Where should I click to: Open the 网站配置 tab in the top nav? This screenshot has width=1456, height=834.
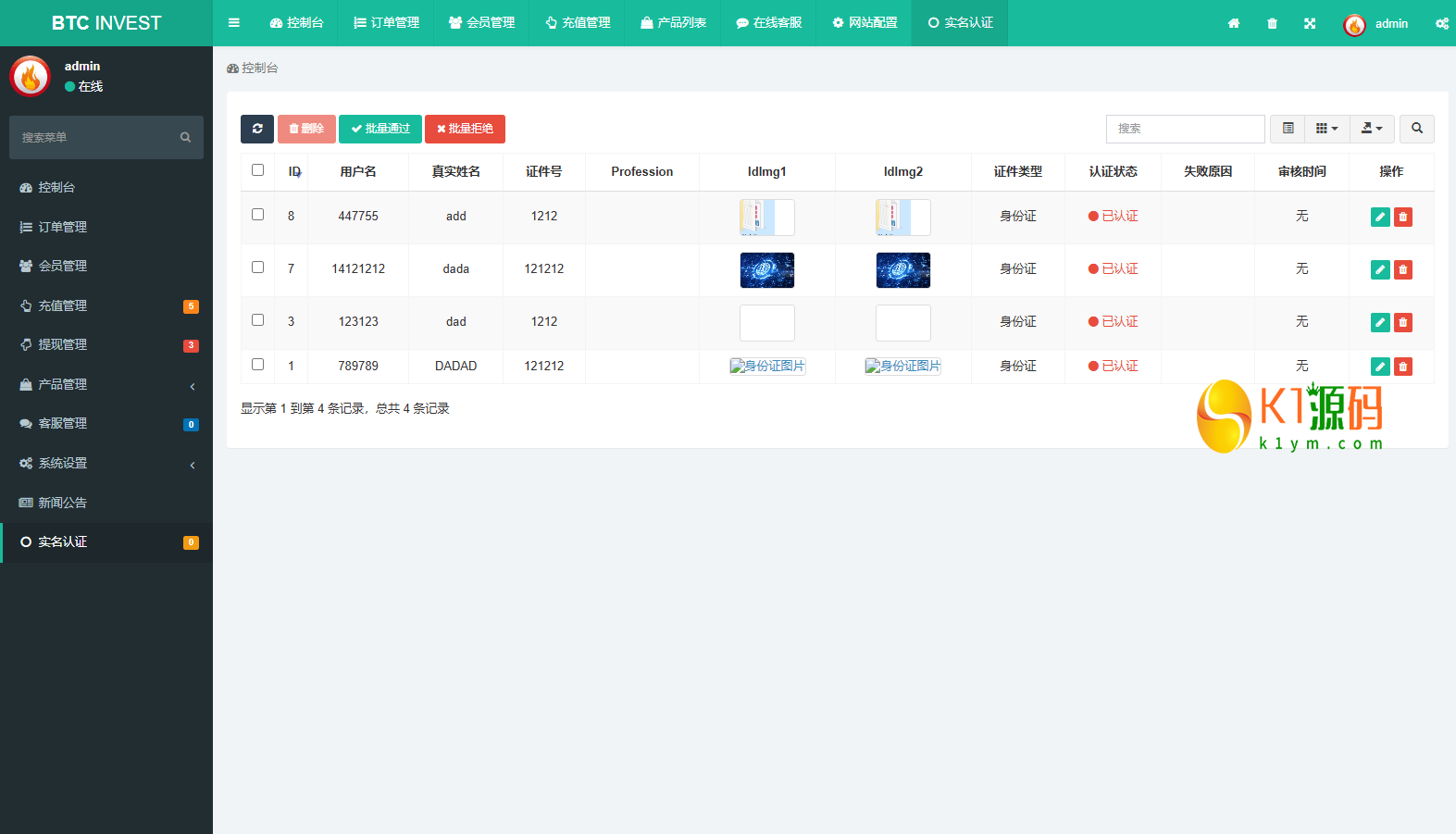click(x=865, y=23)
